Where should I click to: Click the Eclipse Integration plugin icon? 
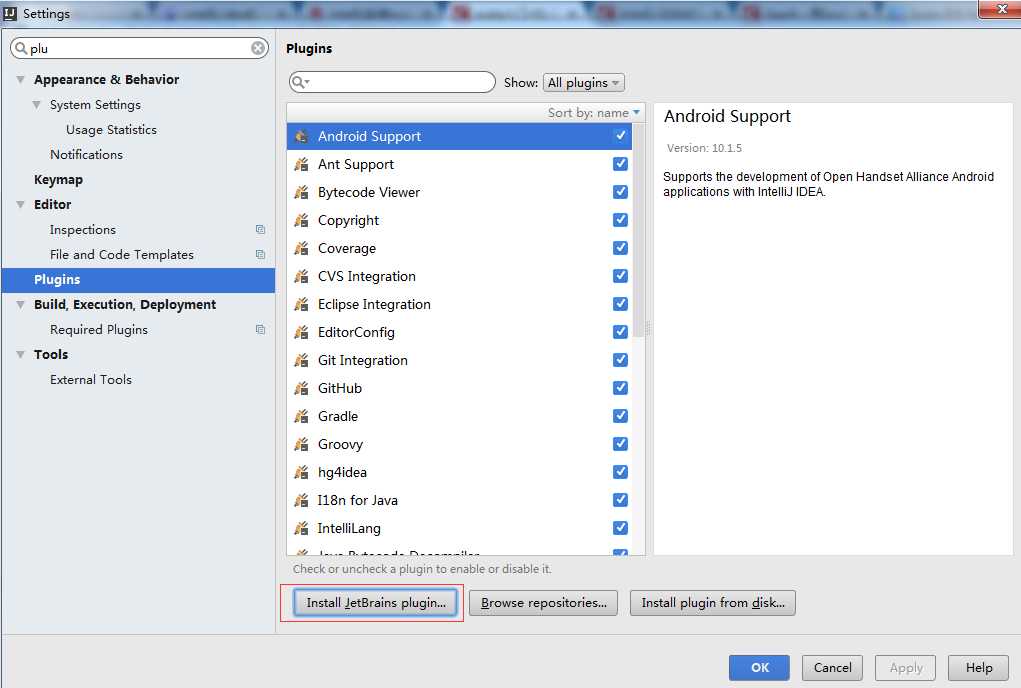(301, 304)
